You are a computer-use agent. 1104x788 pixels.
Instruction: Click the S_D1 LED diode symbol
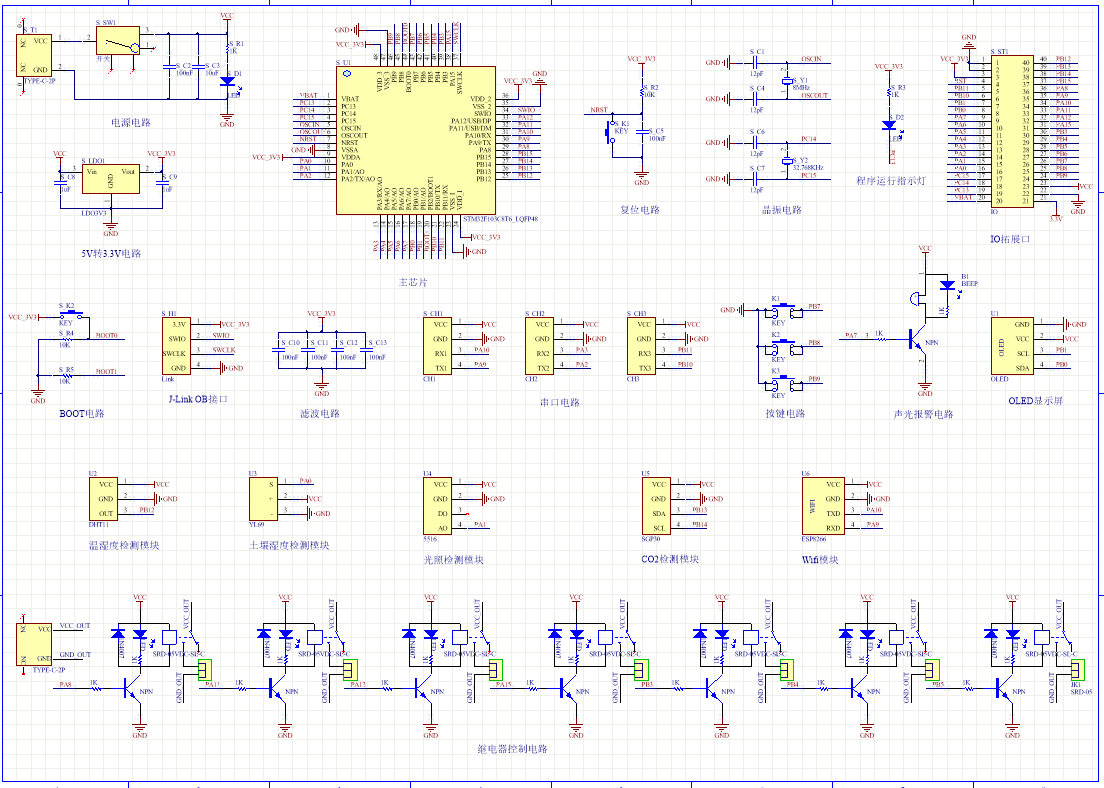[227, 82]
